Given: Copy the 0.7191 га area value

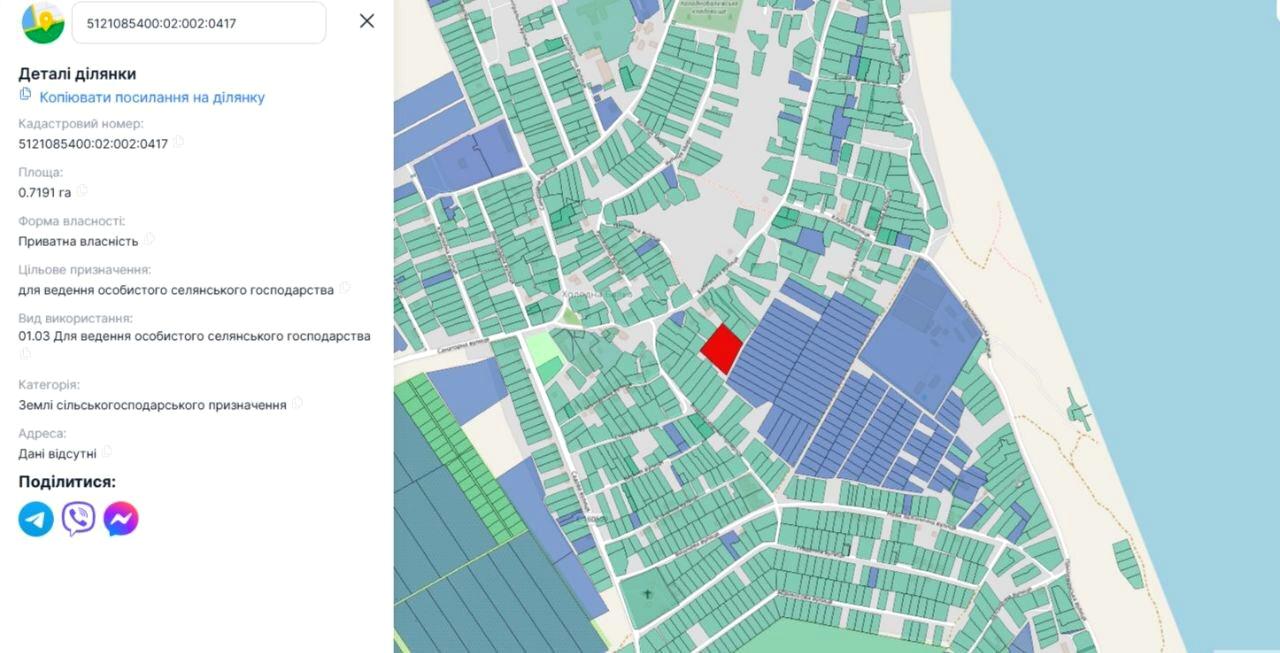Looking at the screenshot, I should pos(82,191).
